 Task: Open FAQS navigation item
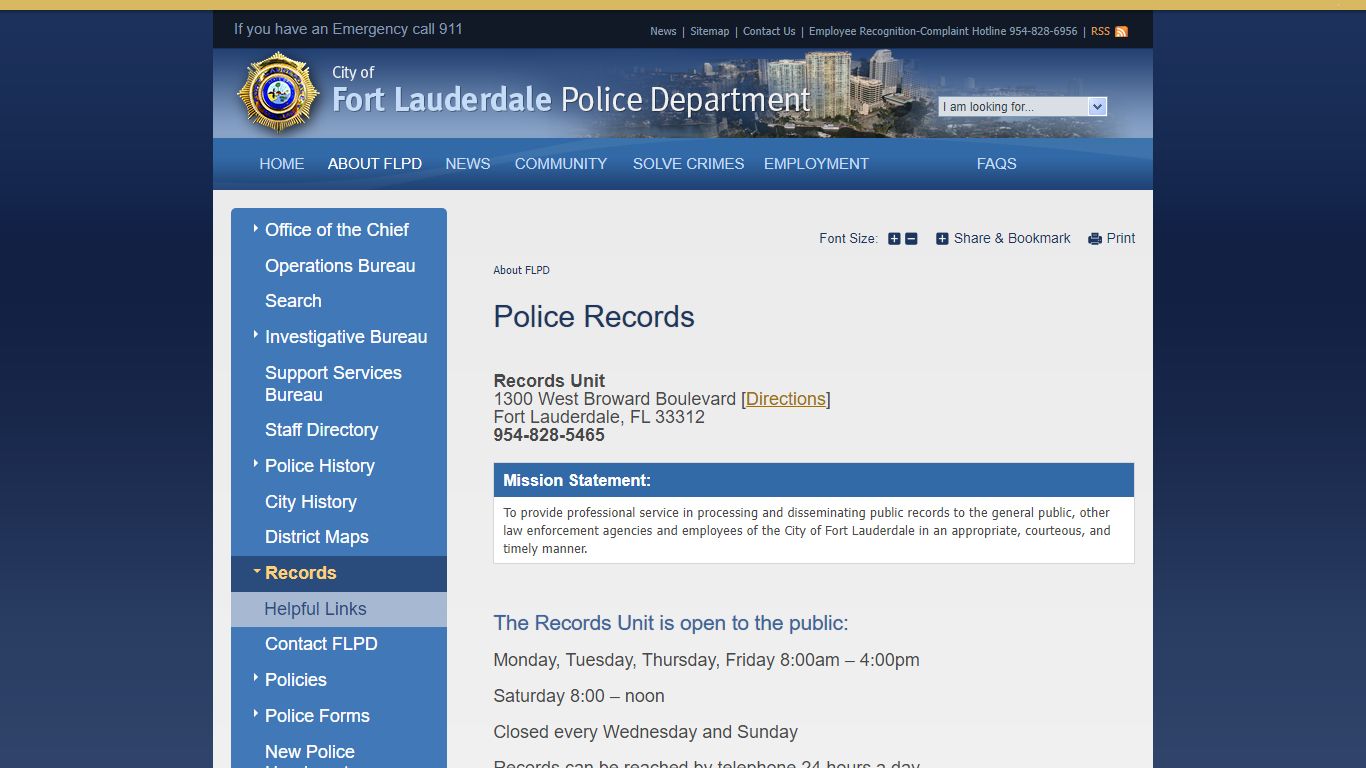[997, 164]
